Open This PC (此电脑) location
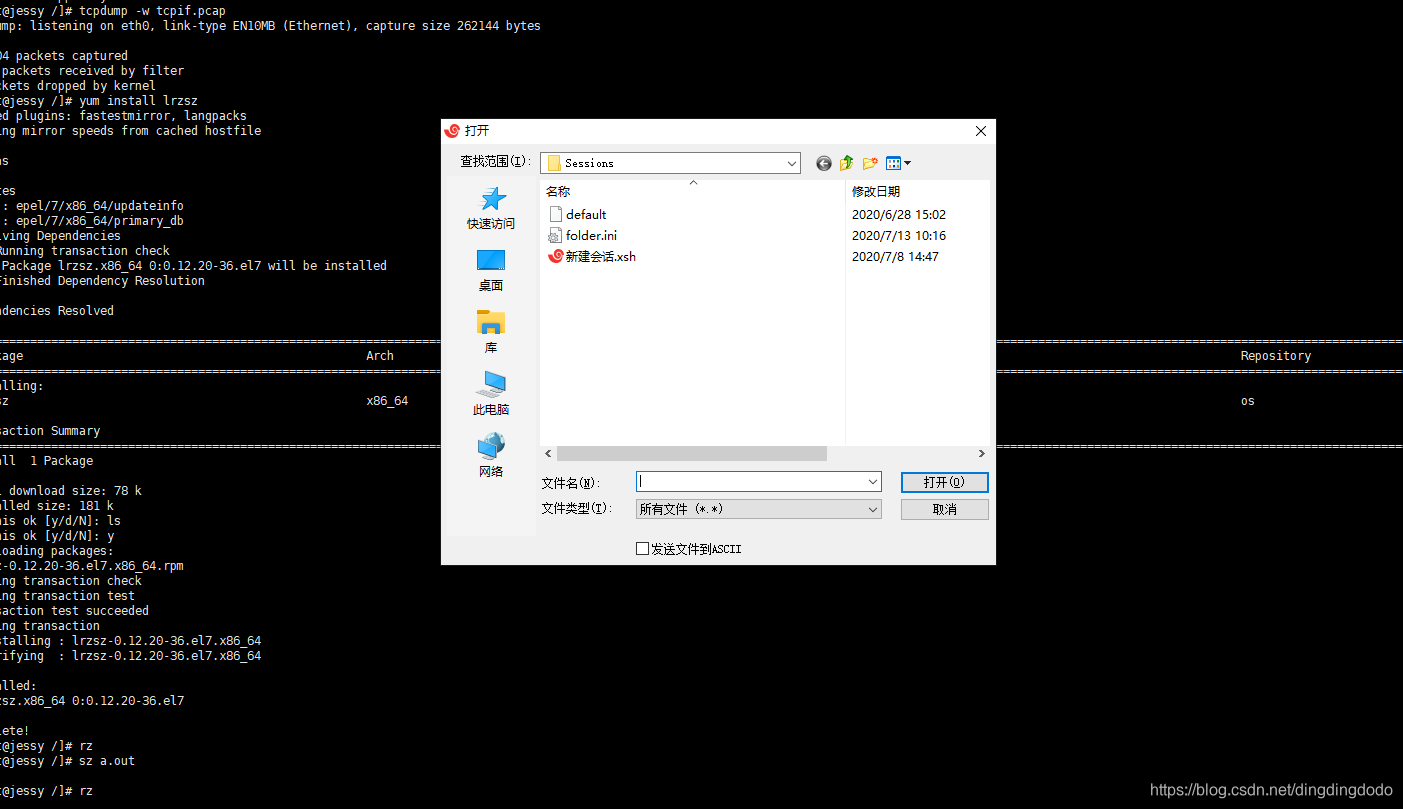 click(491, 394)
